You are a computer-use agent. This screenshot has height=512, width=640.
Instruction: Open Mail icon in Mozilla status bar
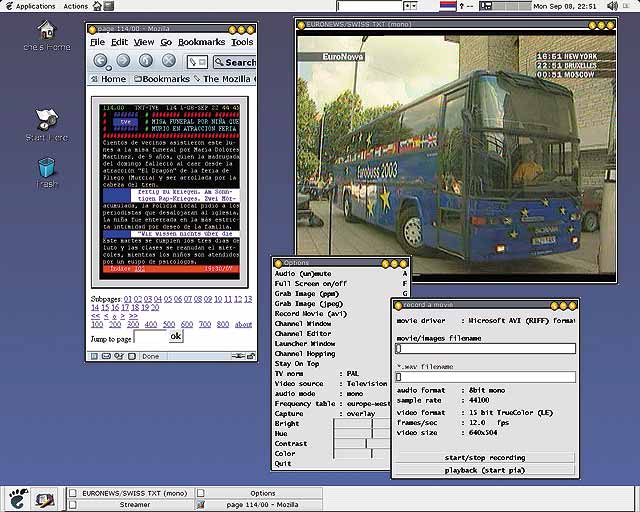(106, 356)
